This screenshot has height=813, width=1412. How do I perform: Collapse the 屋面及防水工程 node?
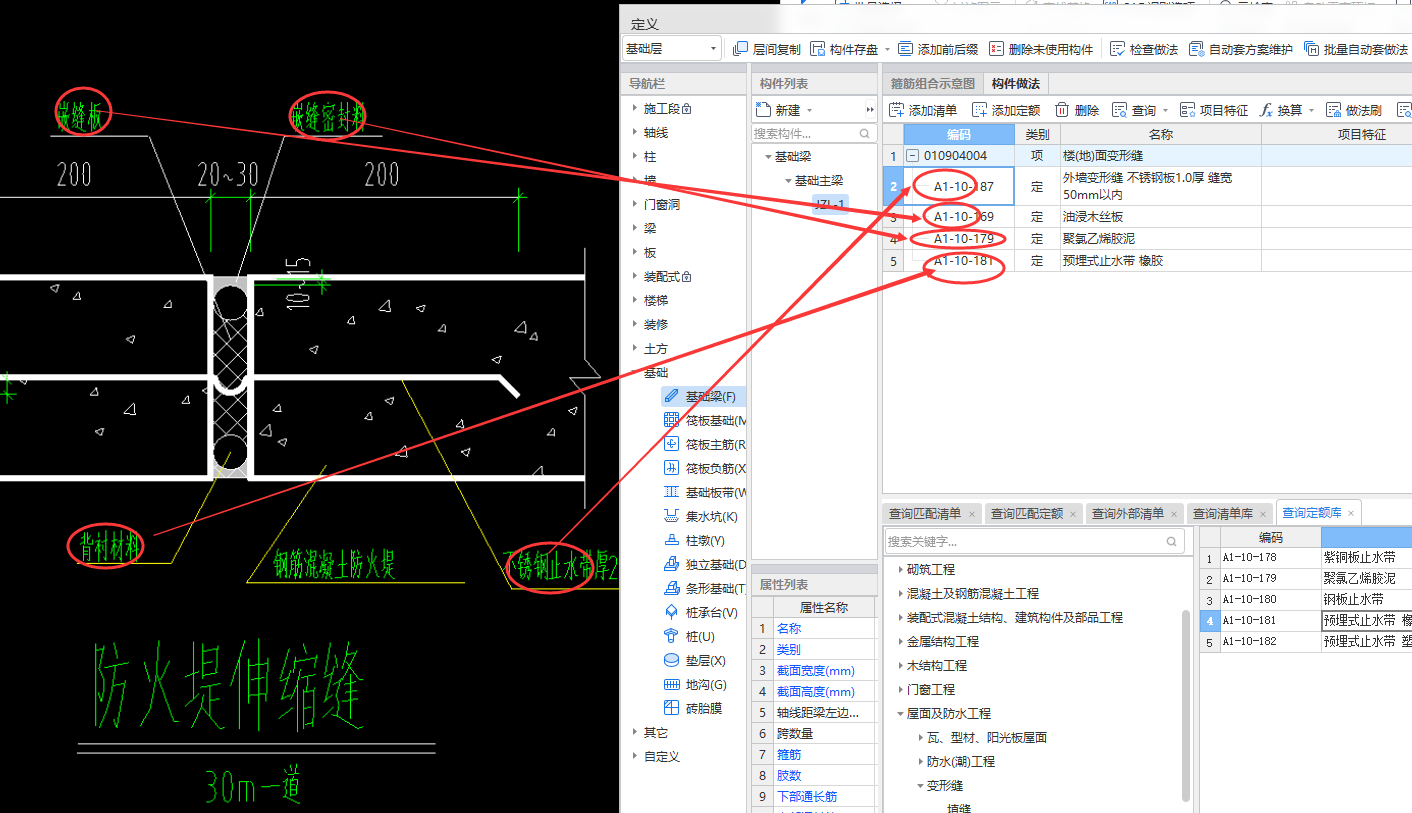point(900,713)
